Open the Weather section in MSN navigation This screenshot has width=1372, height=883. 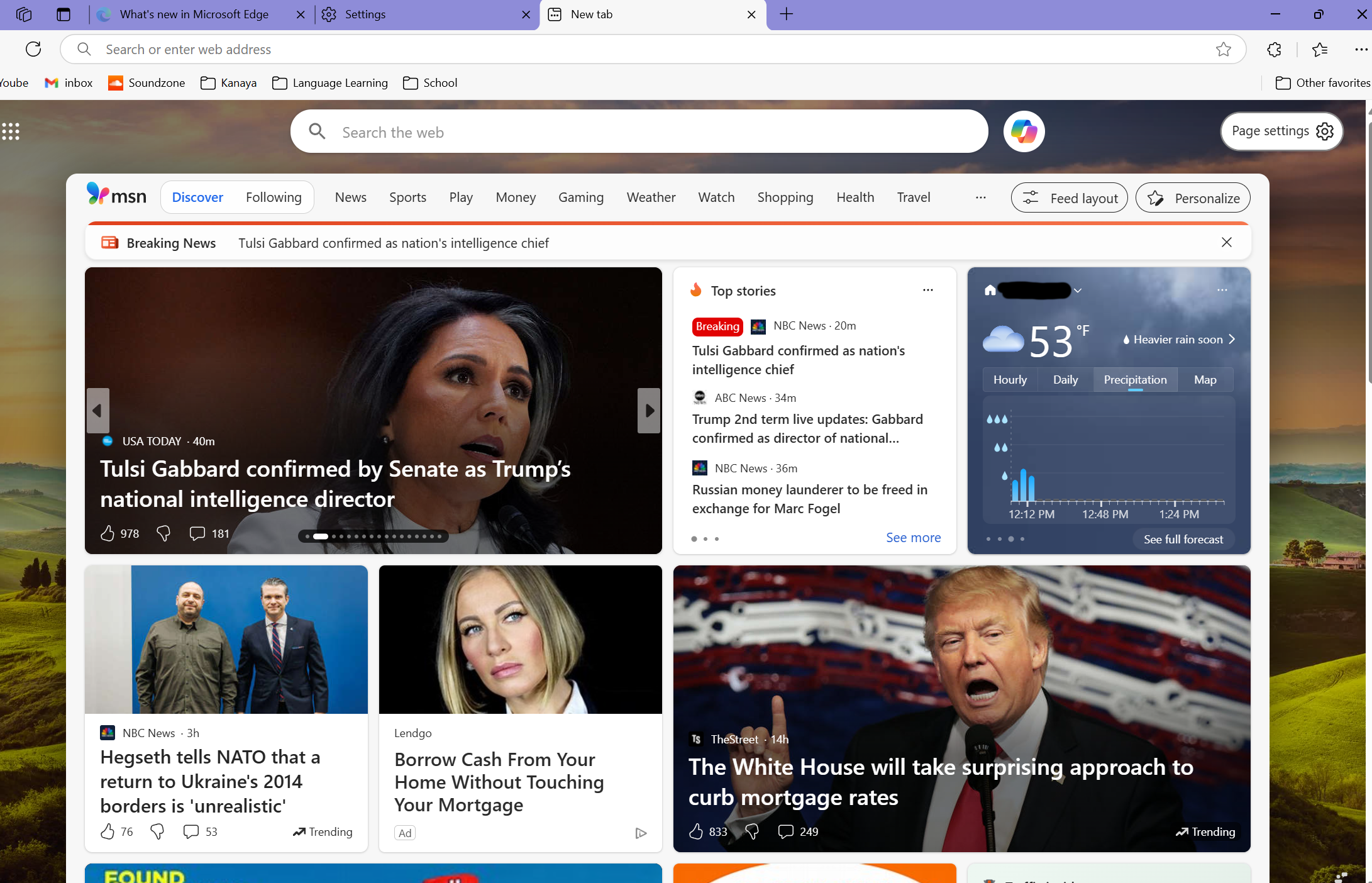click(651, 197)
